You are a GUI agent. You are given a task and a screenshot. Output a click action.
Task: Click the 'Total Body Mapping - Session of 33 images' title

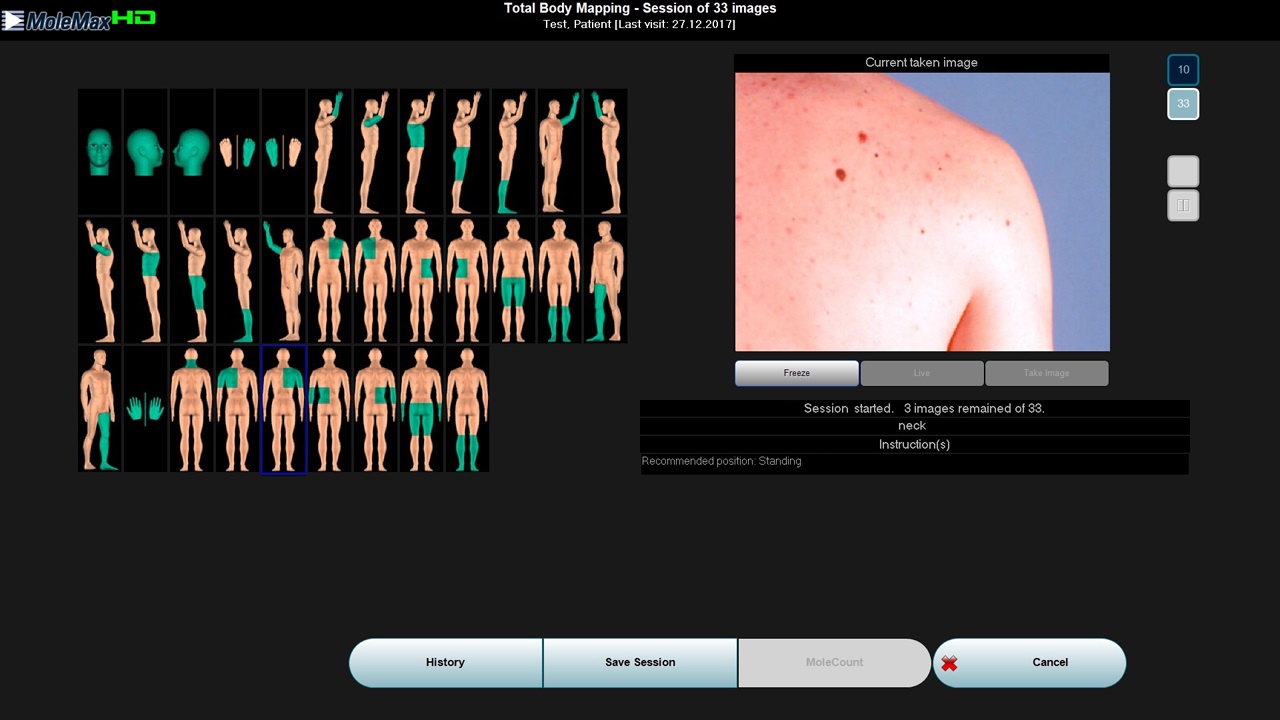click(640, 8)
